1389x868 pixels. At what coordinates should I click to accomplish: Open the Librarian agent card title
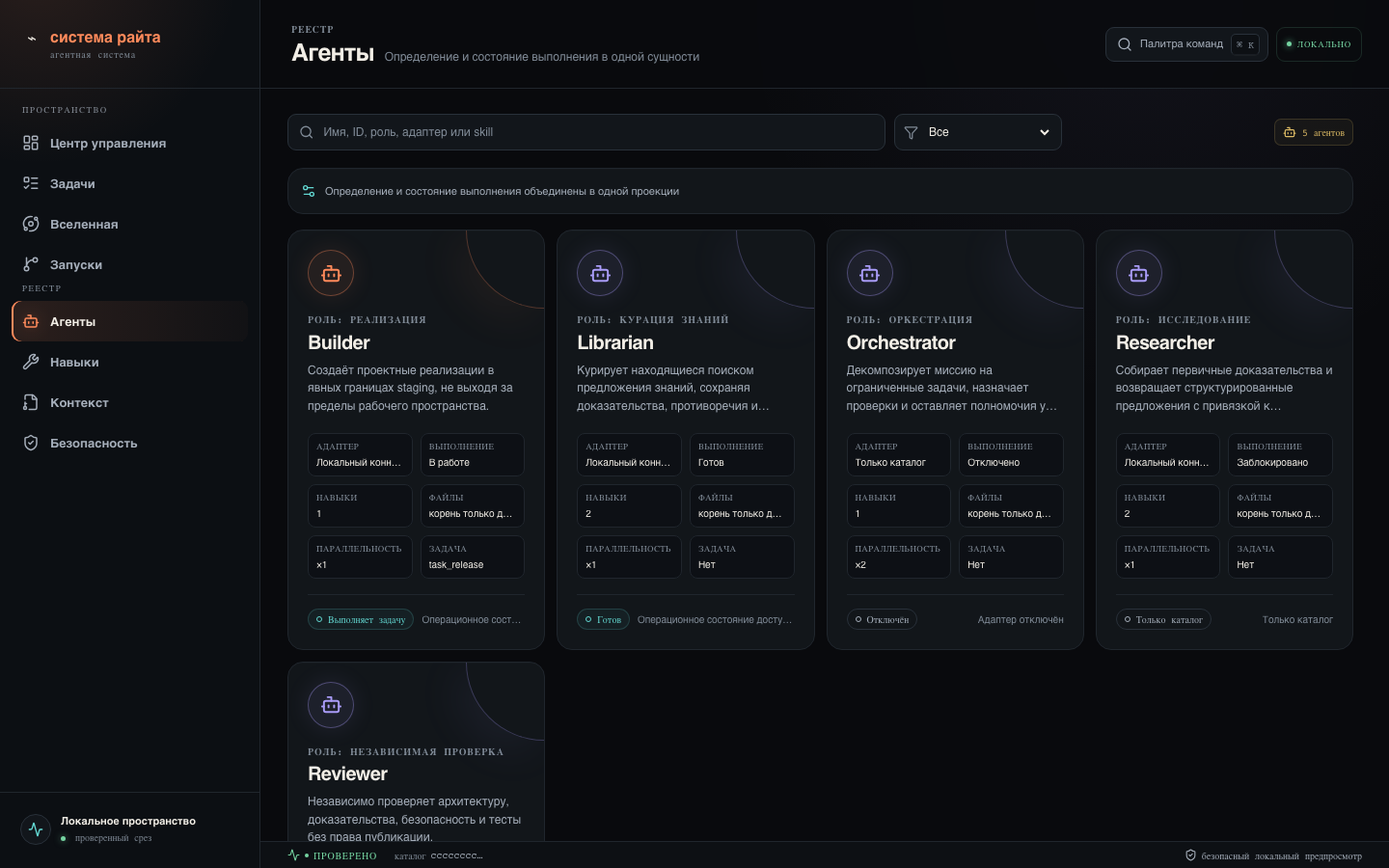point(615,342)
